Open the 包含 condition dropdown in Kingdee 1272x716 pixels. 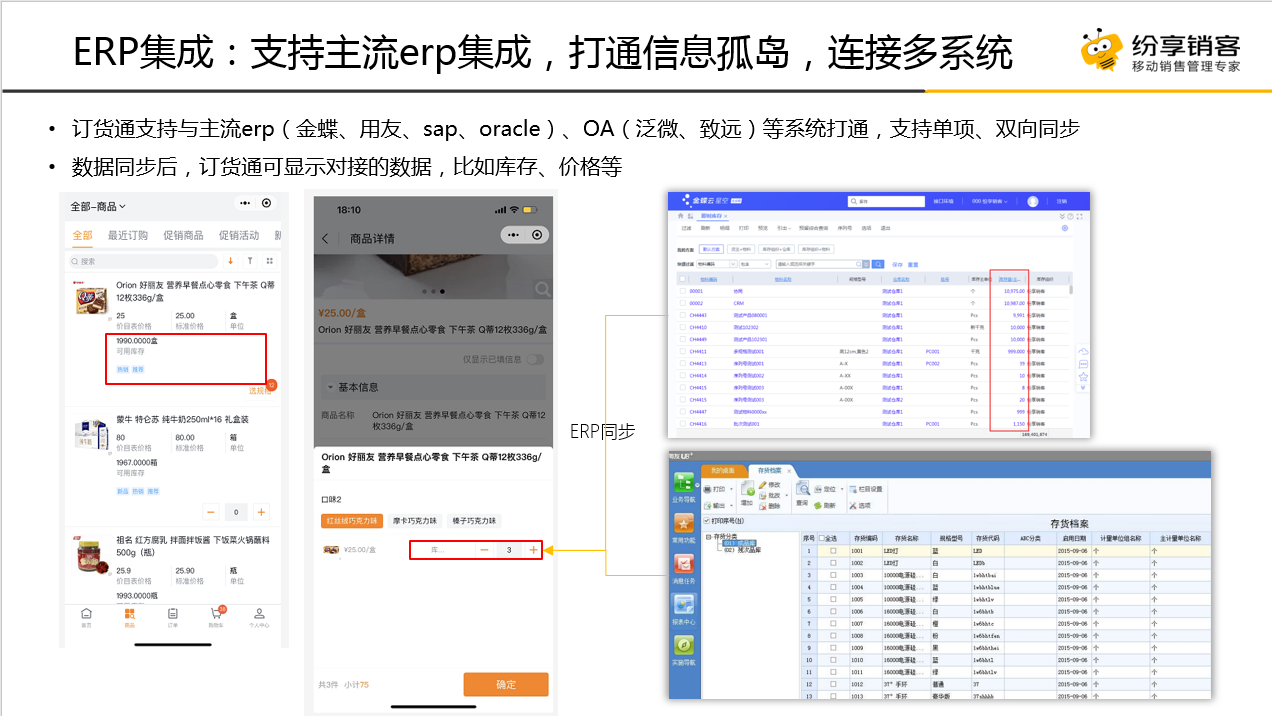[755, 264]
